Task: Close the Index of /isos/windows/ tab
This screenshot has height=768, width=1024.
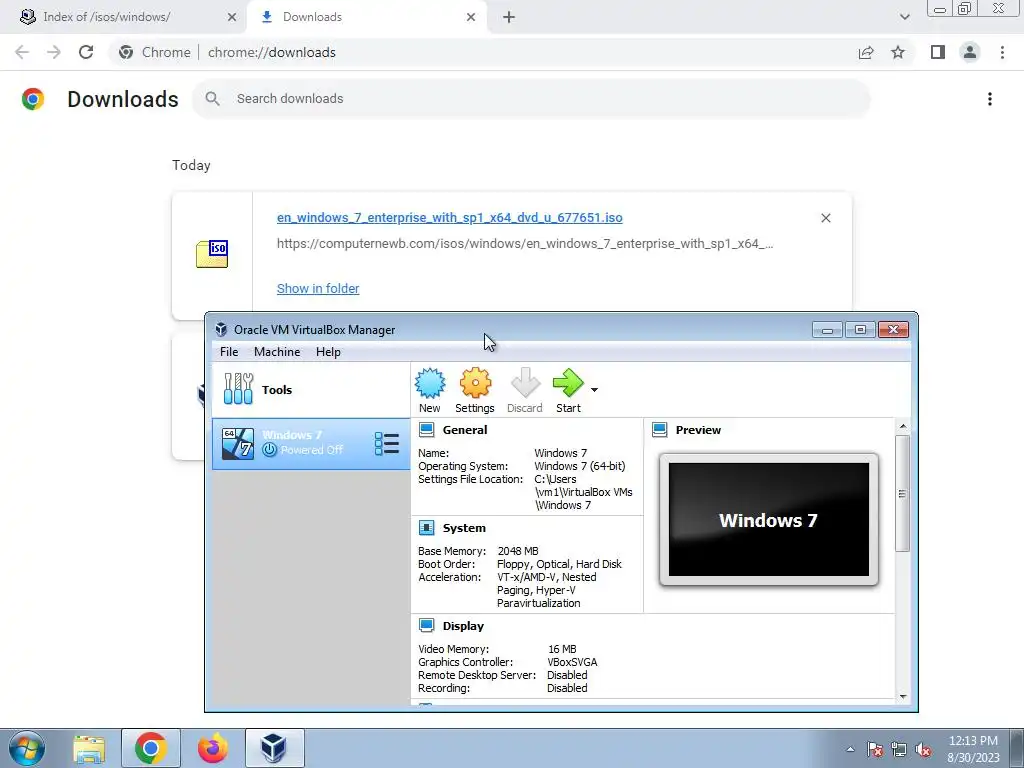Action: (232, 17)
